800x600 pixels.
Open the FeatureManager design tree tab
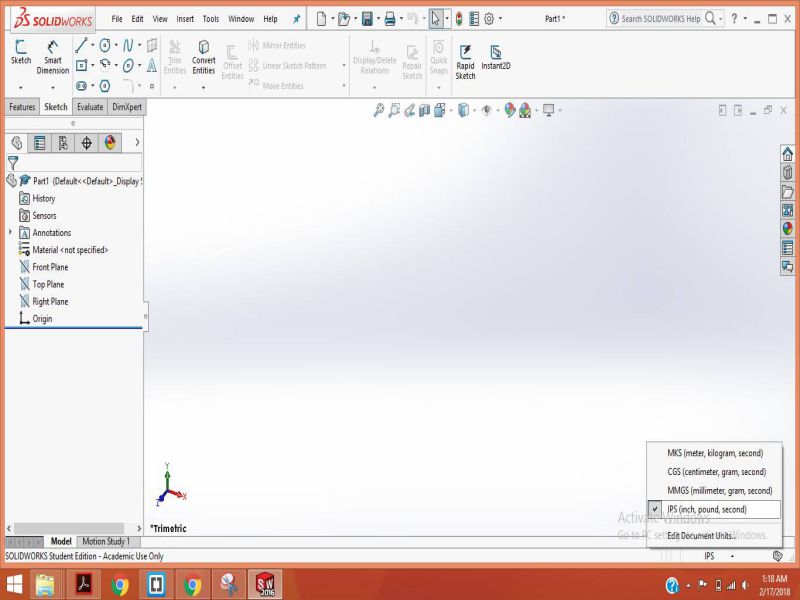click(x=16, y=142)
